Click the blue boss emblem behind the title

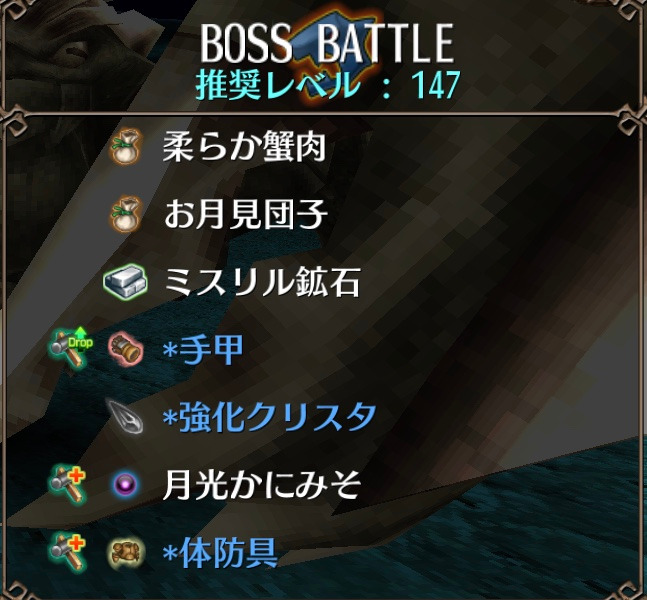coord(334,52)
